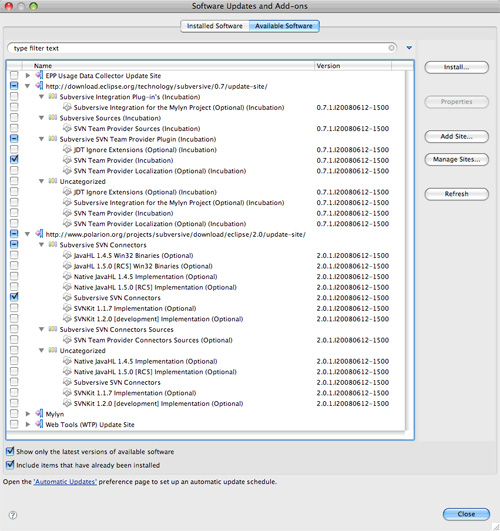Image resolution: width=500 pixels, height=531 pixels.
Task: Check the EPP Usage Data Collector Update Site box
Action: pyautogui.click(x=14, y=75)
